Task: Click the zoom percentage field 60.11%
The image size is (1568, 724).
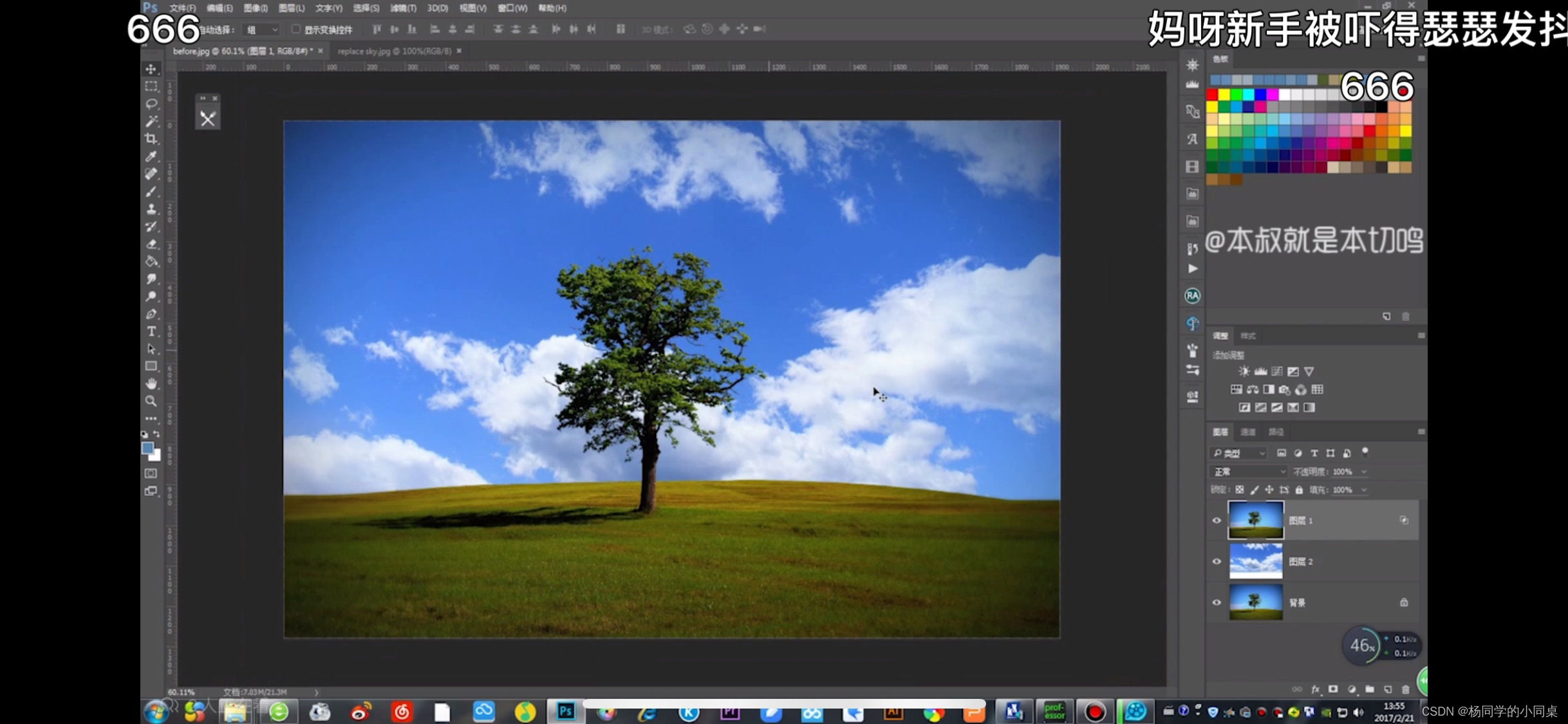Action: click(181, 692)
